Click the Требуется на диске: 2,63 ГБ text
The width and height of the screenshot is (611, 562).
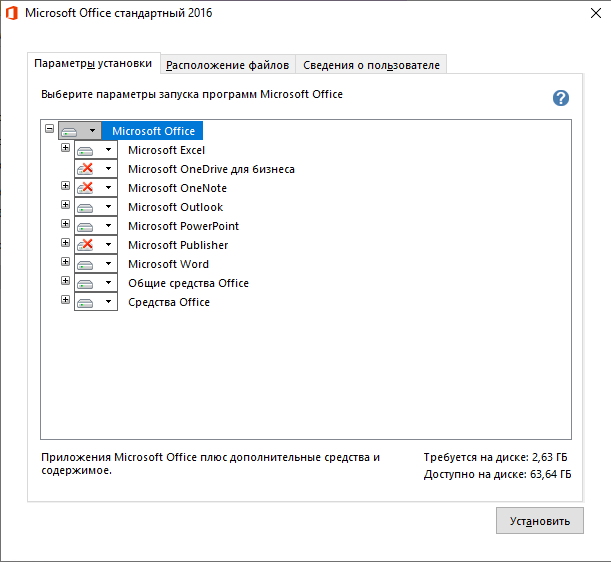click(496, 457)
